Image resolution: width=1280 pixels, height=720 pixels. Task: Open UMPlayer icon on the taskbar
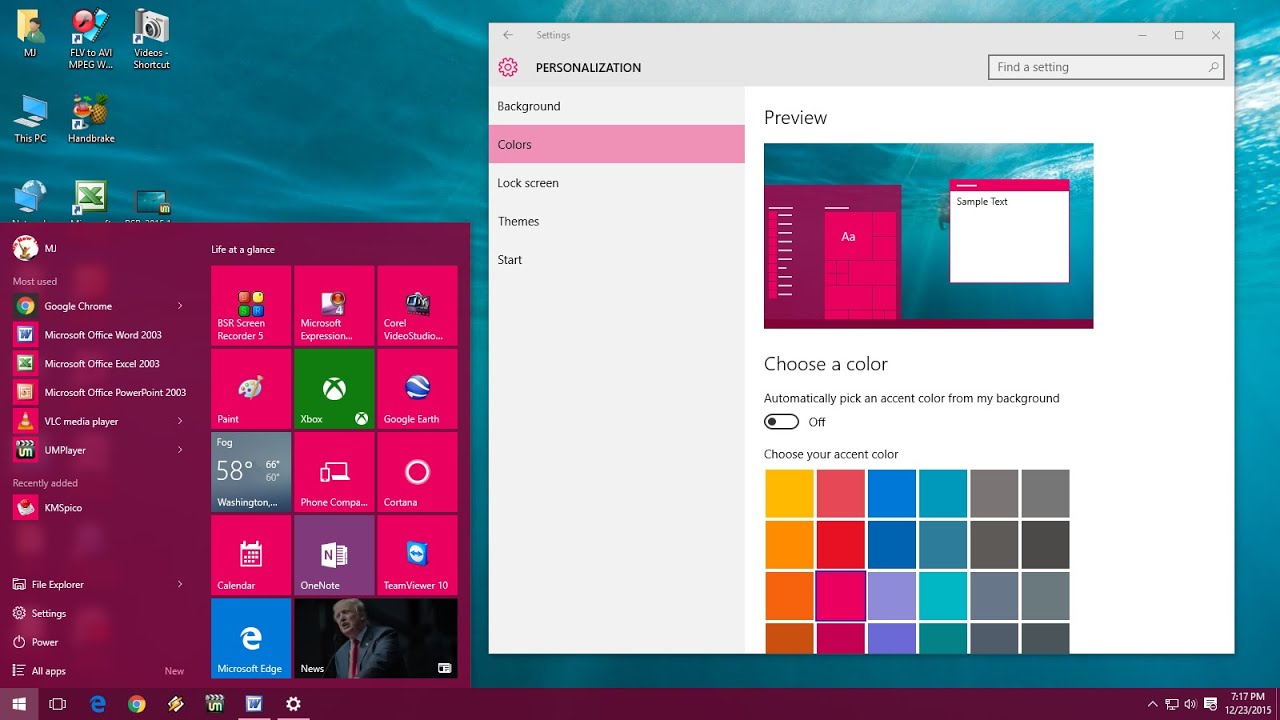click(x=214, y=704)
